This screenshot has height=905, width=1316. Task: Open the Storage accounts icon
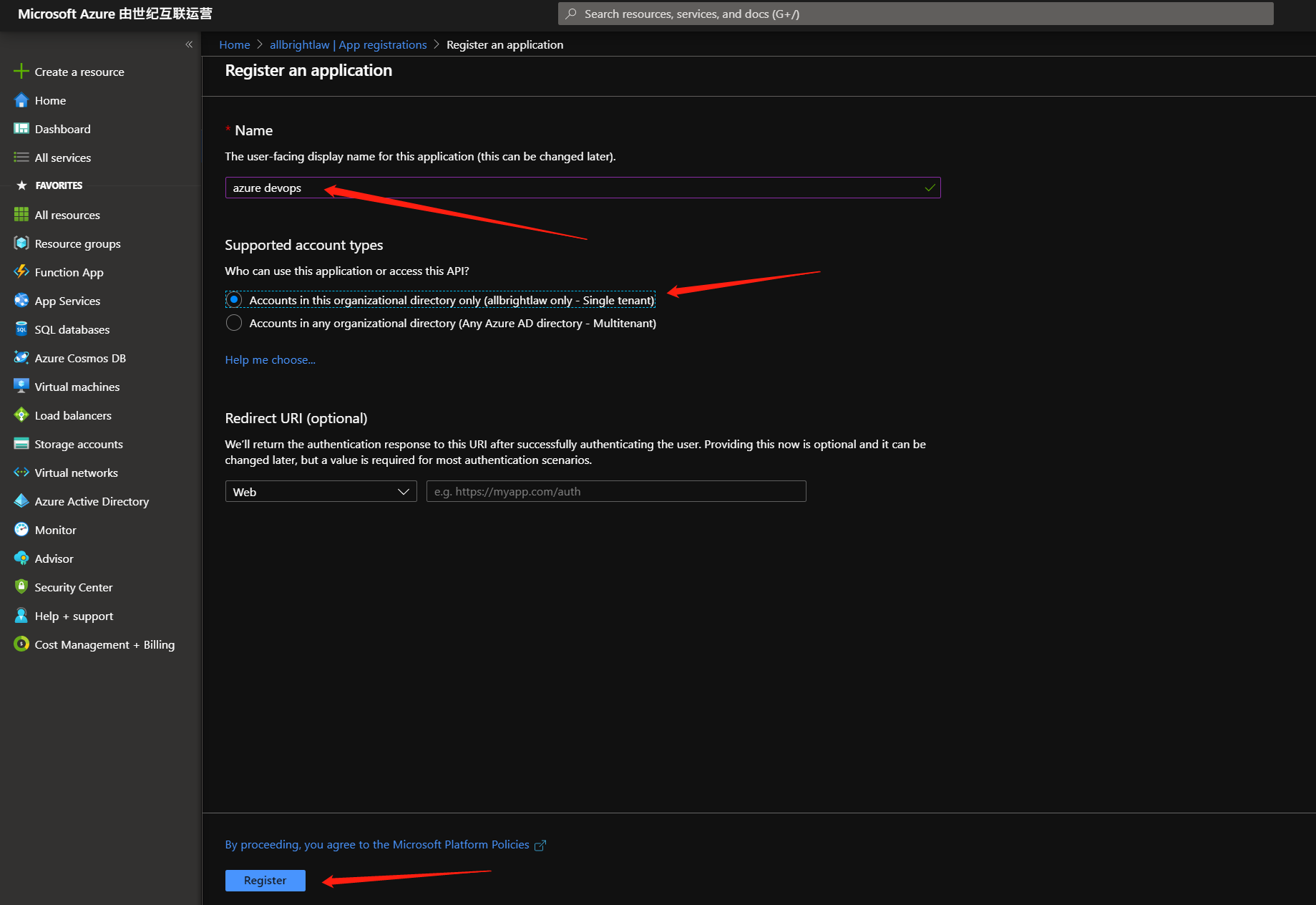coord(21,444)
